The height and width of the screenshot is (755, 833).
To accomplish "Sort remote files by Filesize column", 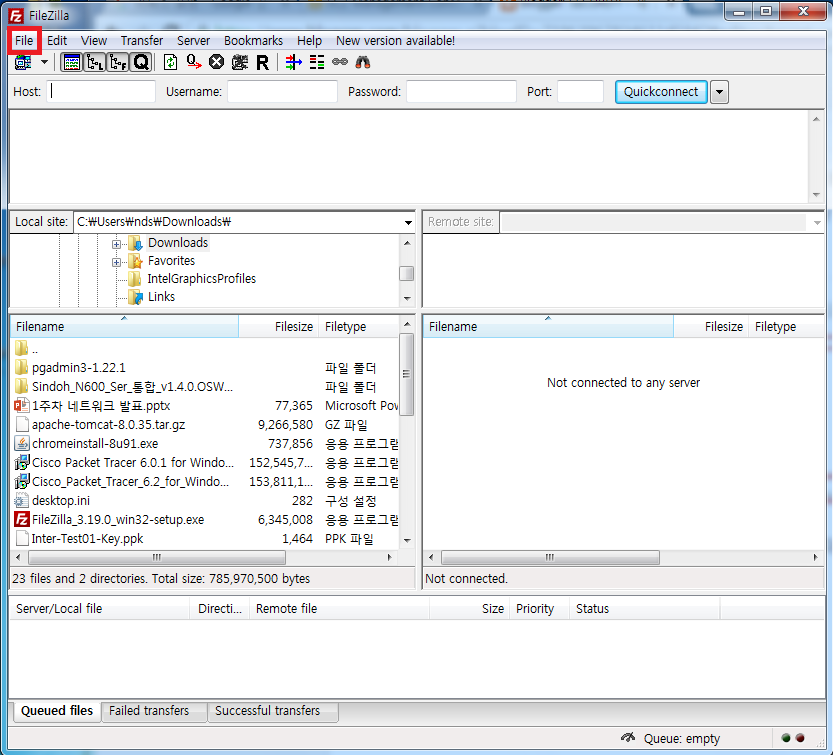I will coord(711,326).
